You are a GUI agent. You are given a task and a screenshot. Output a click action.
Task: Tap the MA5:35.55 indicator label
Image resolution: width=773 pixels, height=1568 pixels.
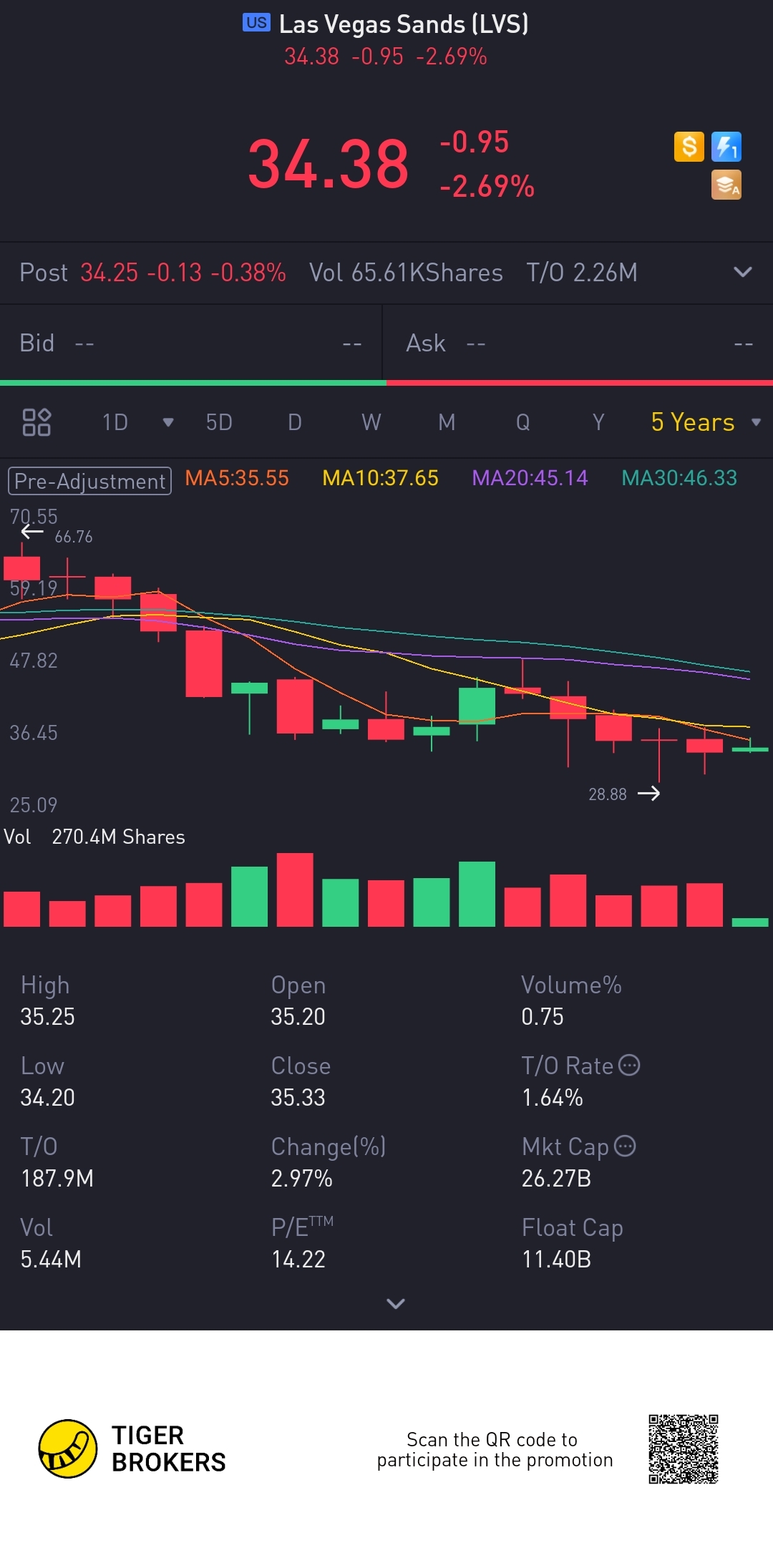(237, 478)
